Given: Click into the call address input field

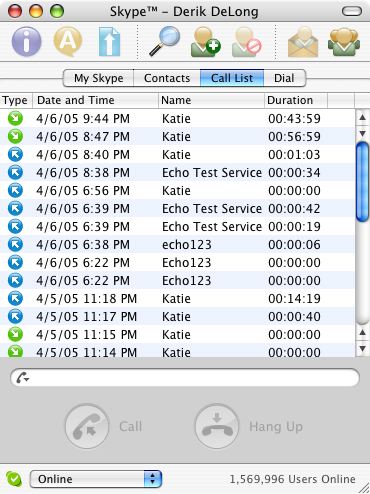Looking at the screenshot, I should [x=185, y=378].
